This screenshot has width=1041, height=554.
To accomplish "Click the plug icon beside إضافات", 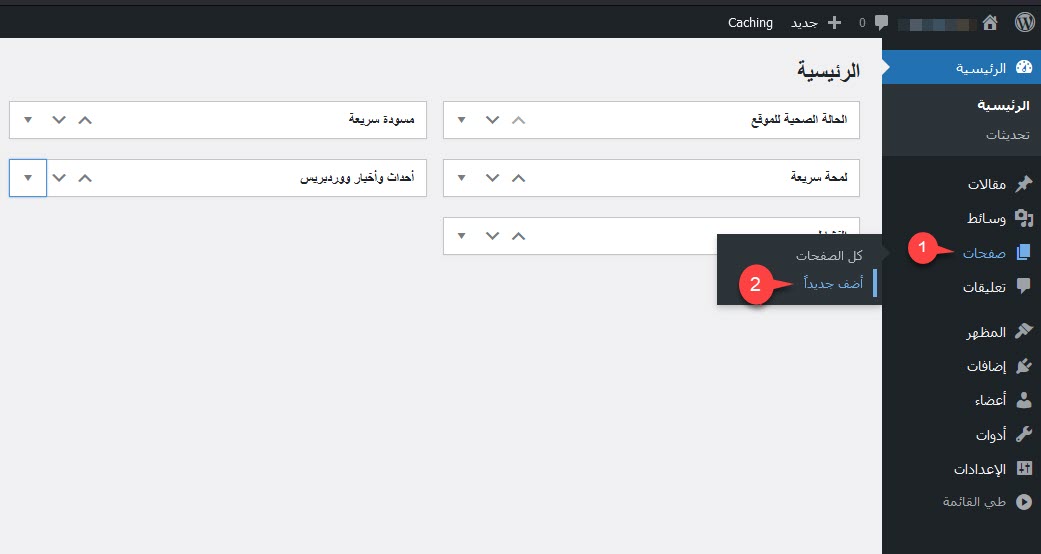I will 1023,366.
